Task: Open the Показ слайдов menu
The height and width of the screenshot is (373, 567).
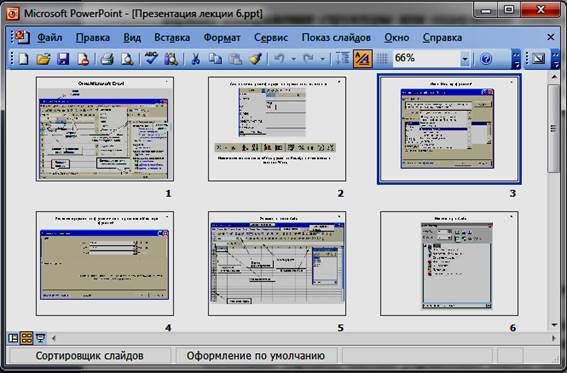Action: [336, 38]
